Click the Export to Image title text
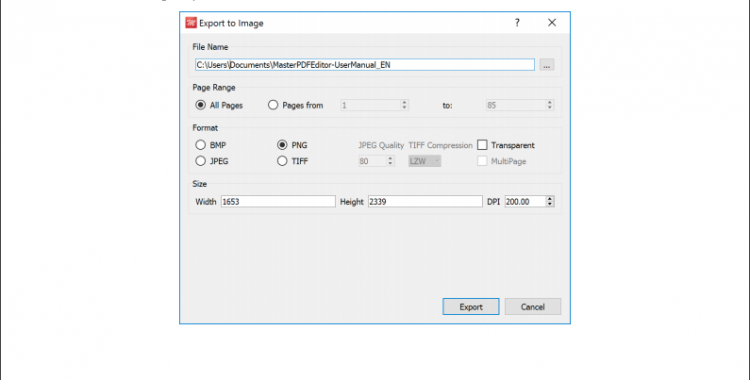Screen dimensions: 750x380 231,23
